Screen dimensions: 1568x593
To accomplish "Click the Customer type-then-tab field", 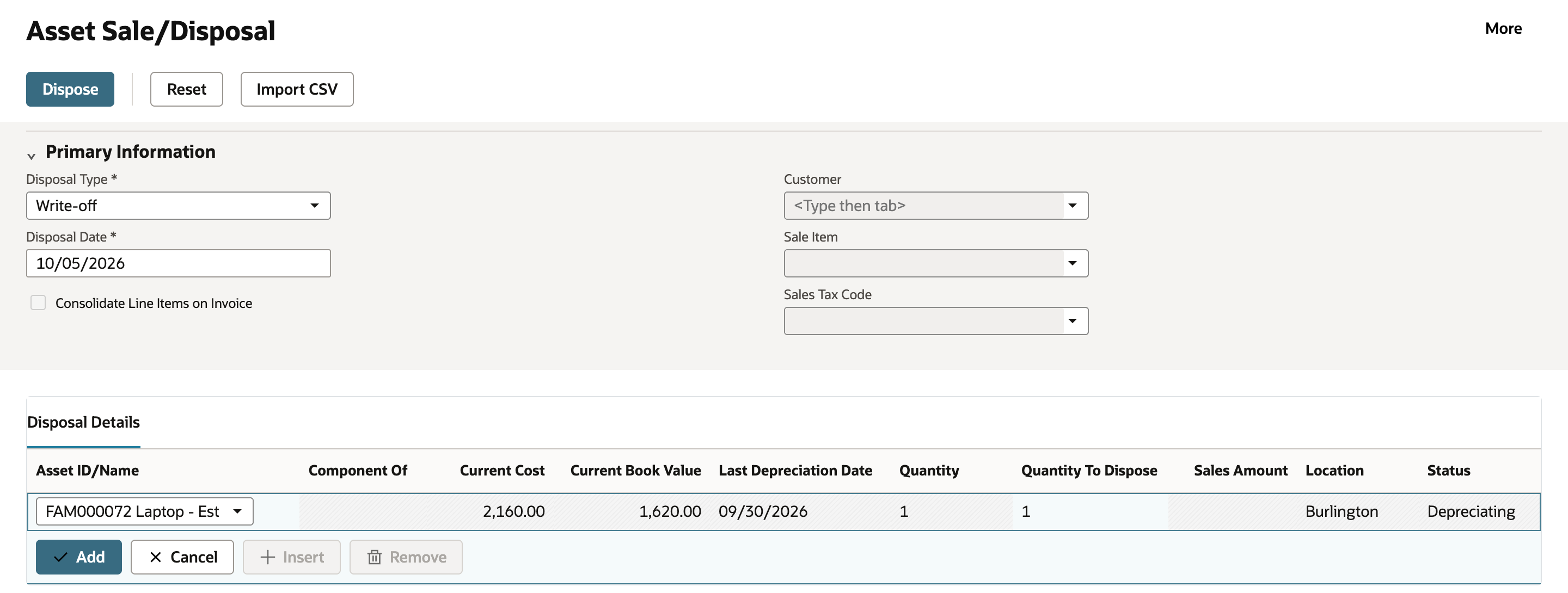I will tap(923, 206).
